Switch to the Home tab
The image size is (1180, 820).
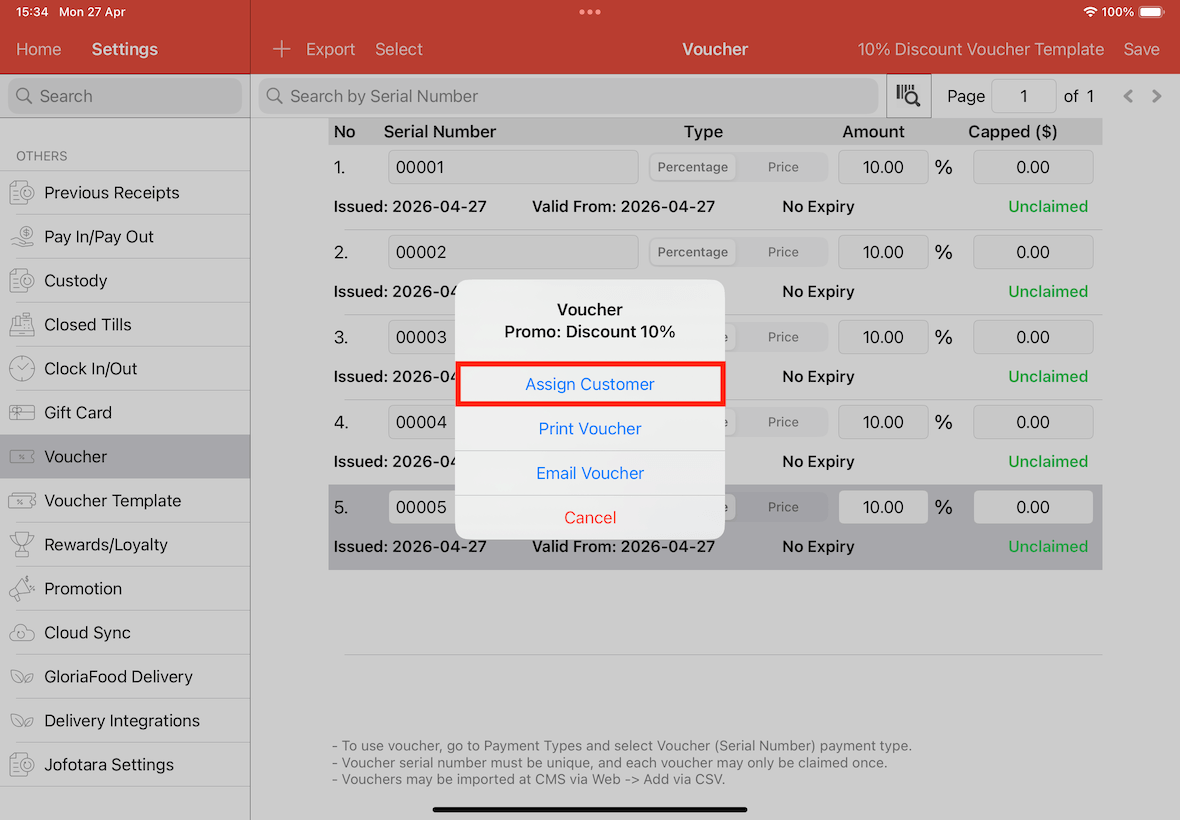[38, 49]
